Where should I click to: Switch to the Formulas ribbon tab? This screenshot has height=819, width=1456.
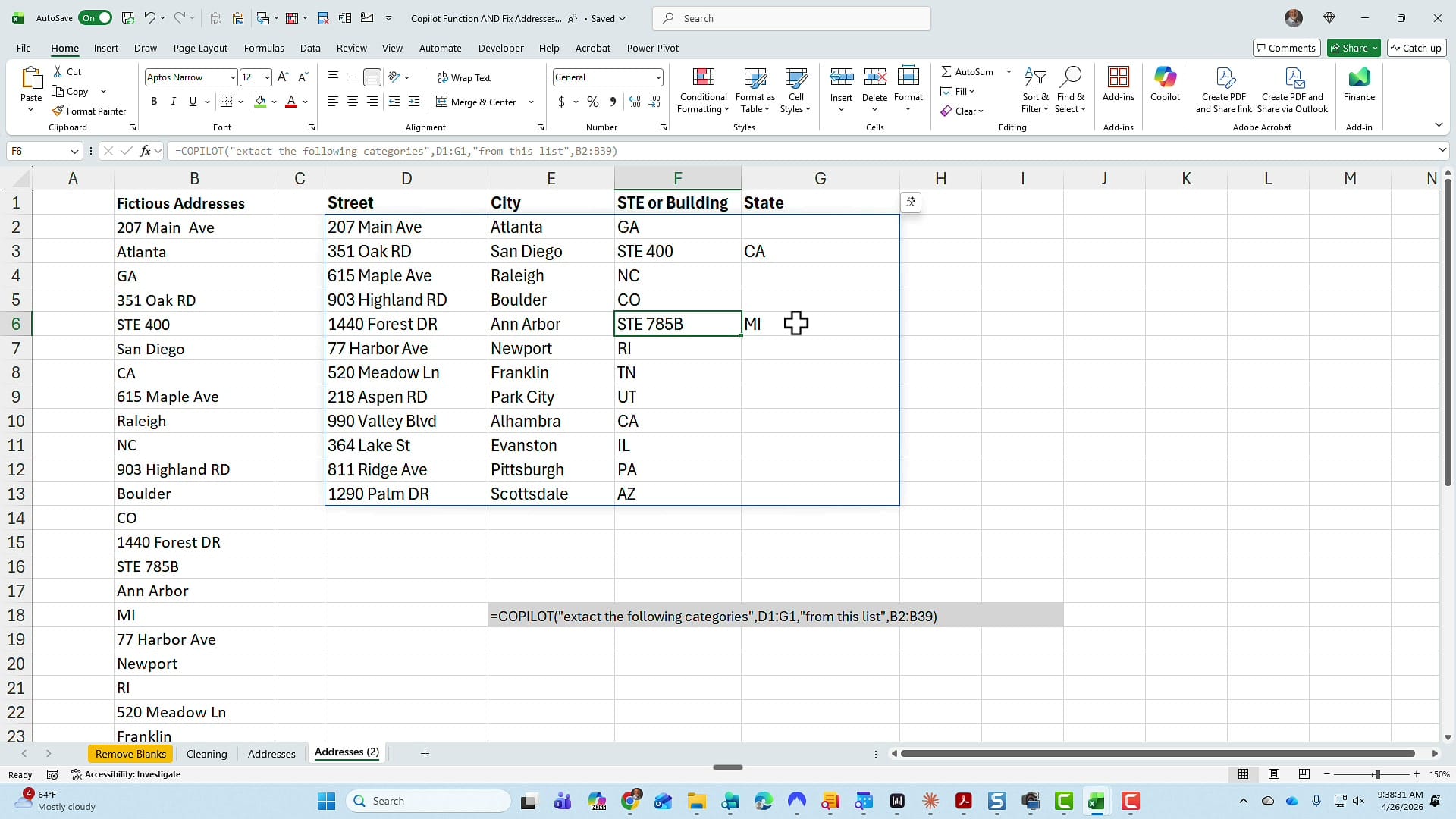(263, 48)
